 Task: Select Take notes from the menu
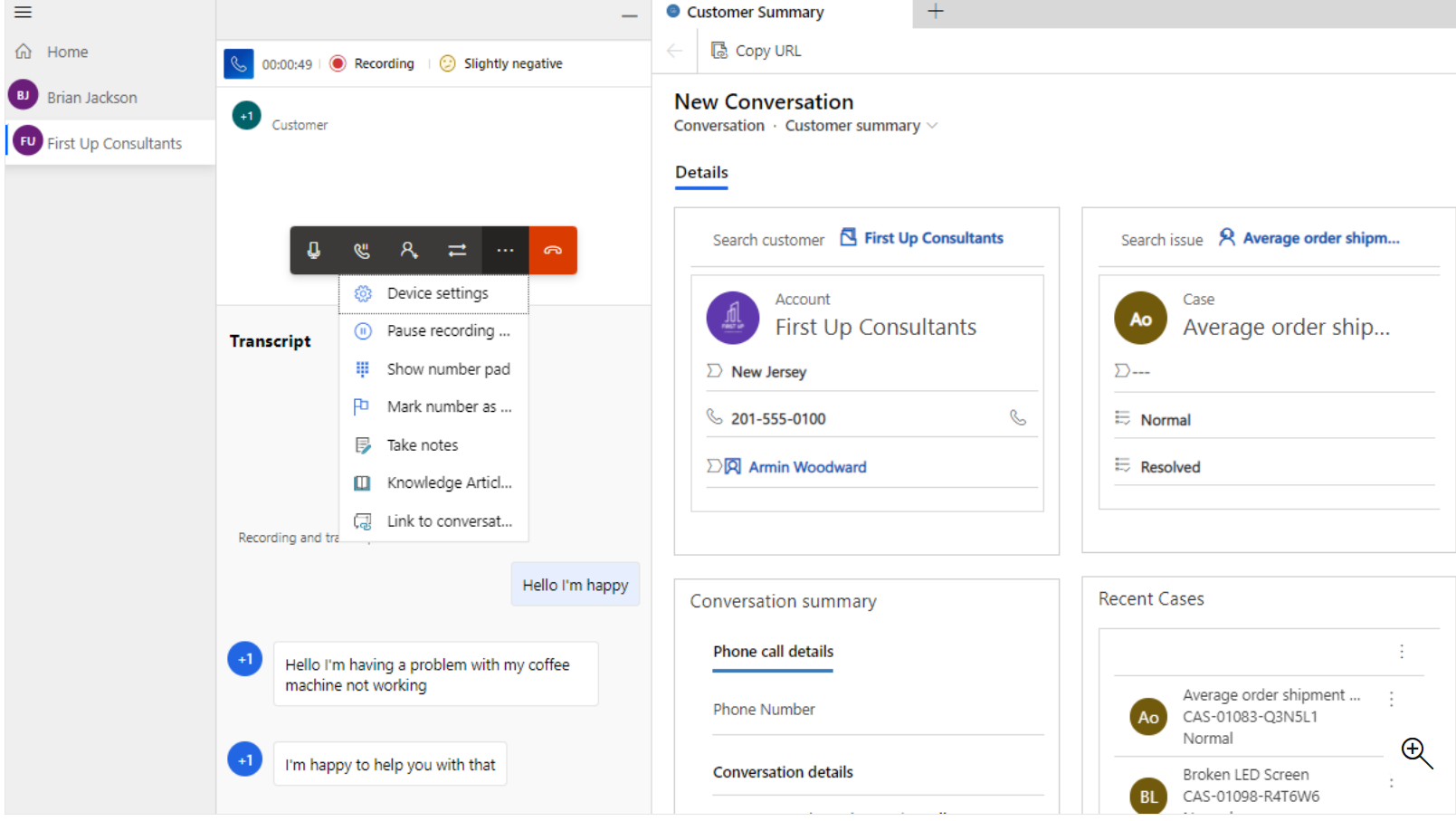(x=422, y=445)
